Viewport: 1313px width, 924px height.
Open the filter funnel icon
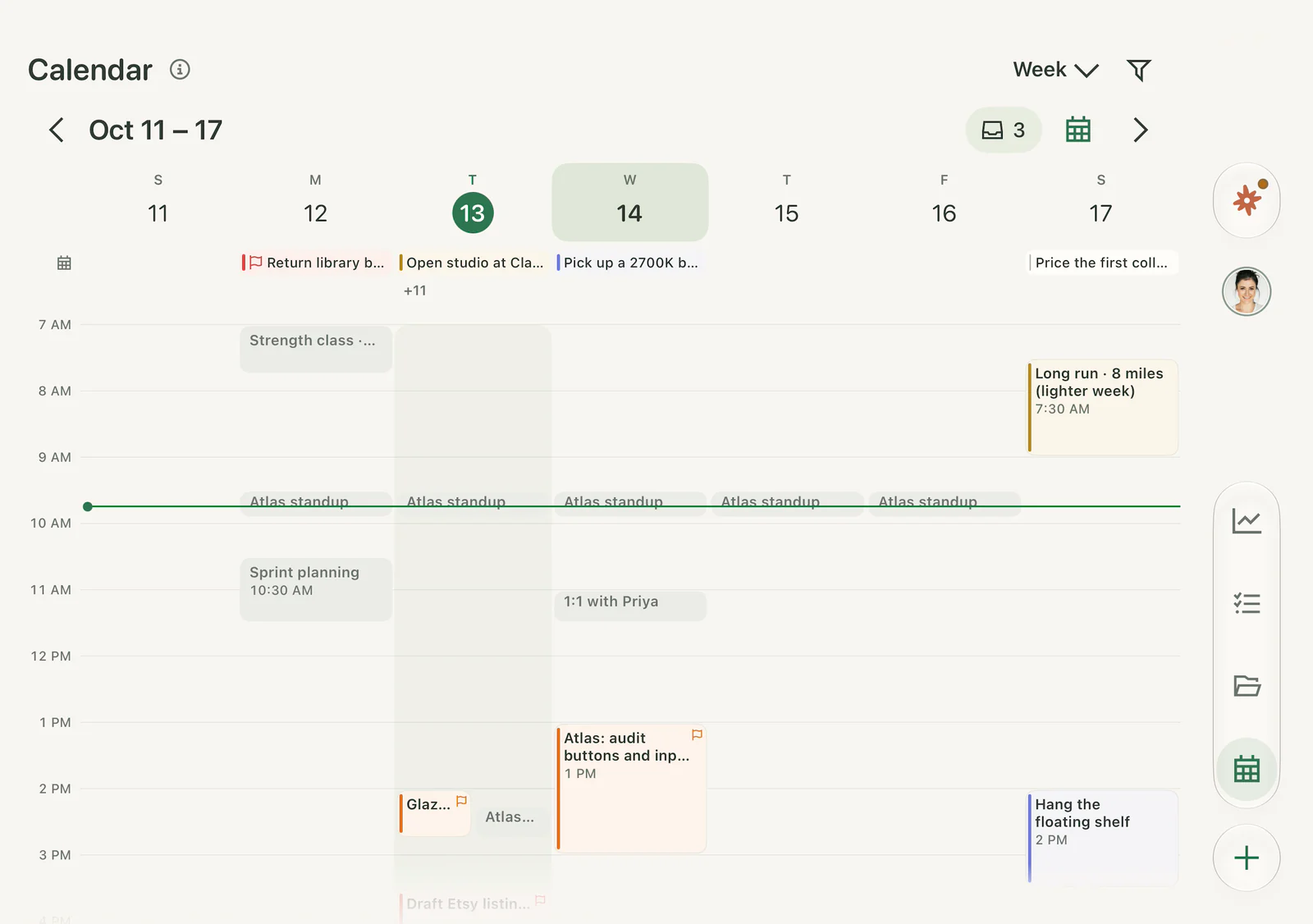coord(1138,70)
